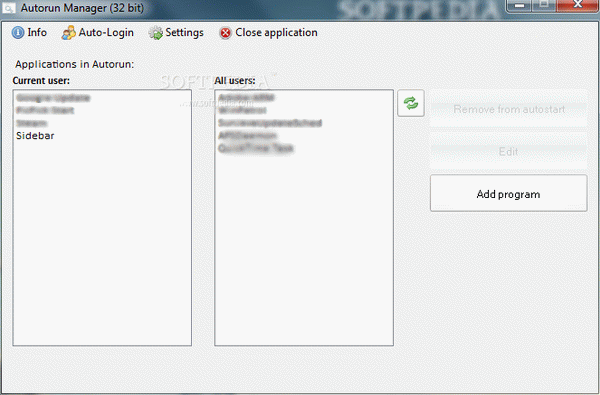The width and height of the screenshot is (600, 395).
Task: Click the Settings gear icon
Action: click(x=156, y=33)
